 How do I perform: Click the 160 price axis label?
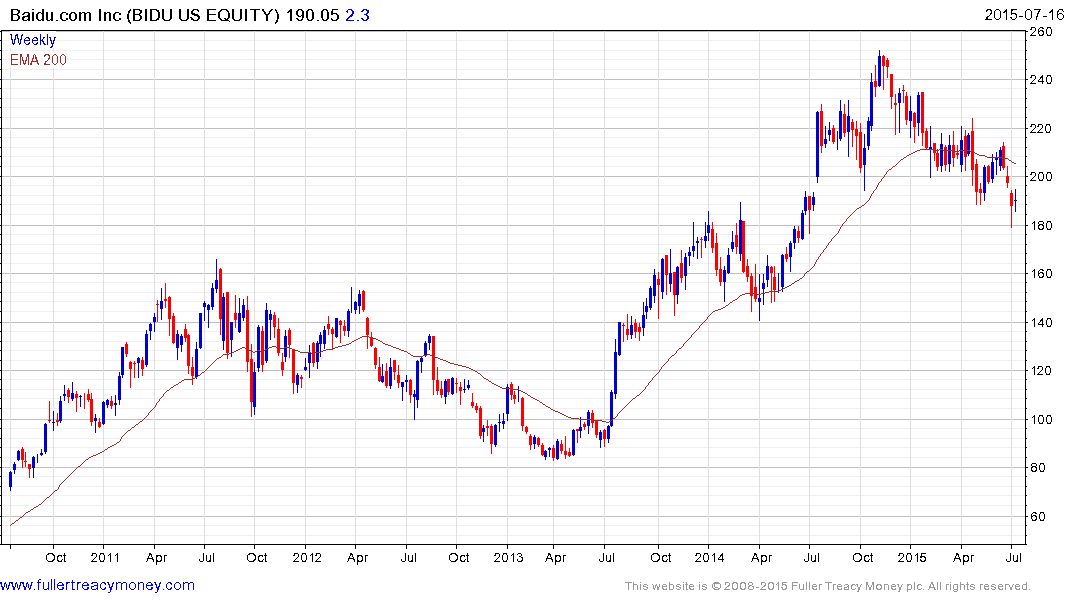click(1041, 274)
